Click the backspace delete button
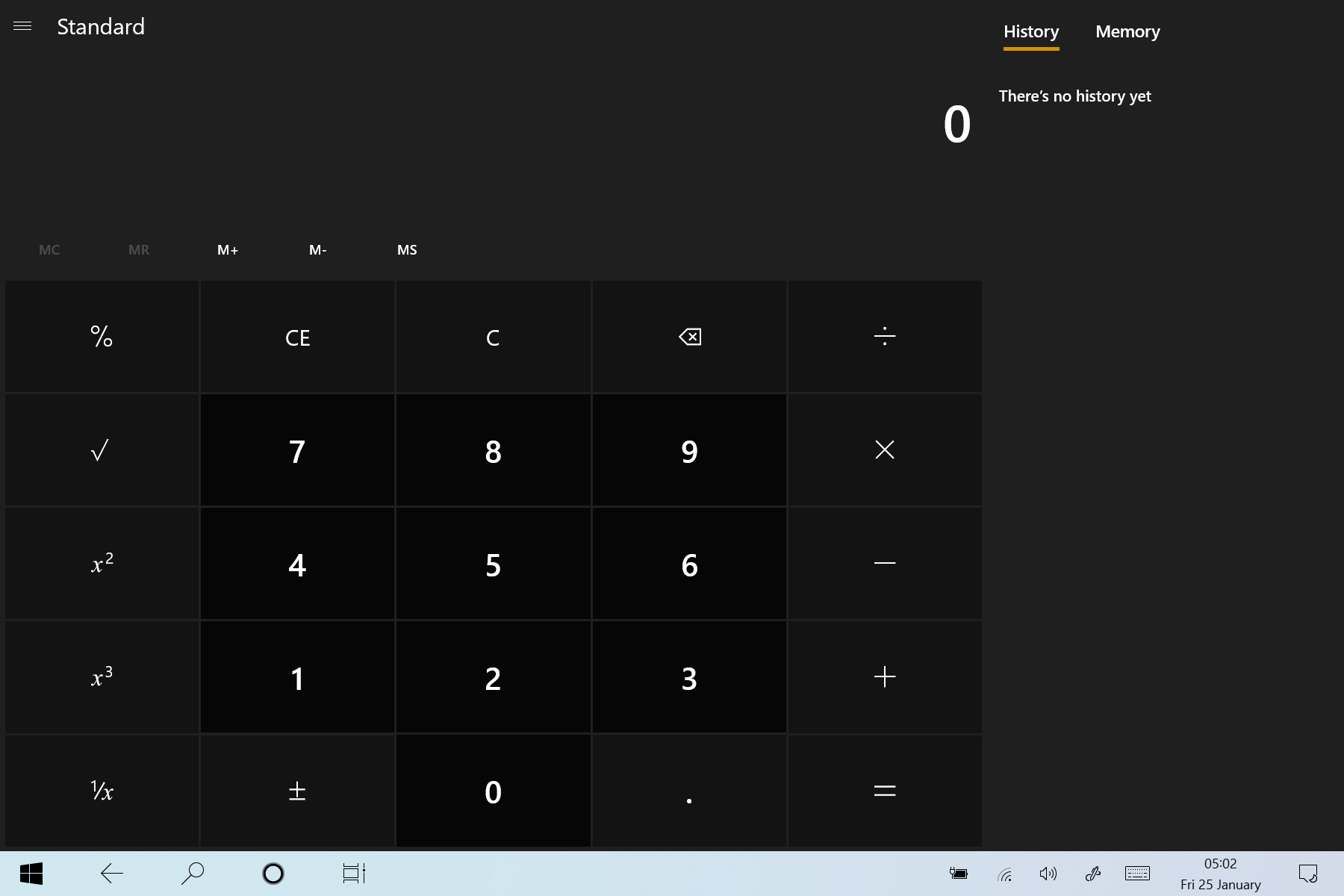The image size is (1344, 896). point(688,337)
